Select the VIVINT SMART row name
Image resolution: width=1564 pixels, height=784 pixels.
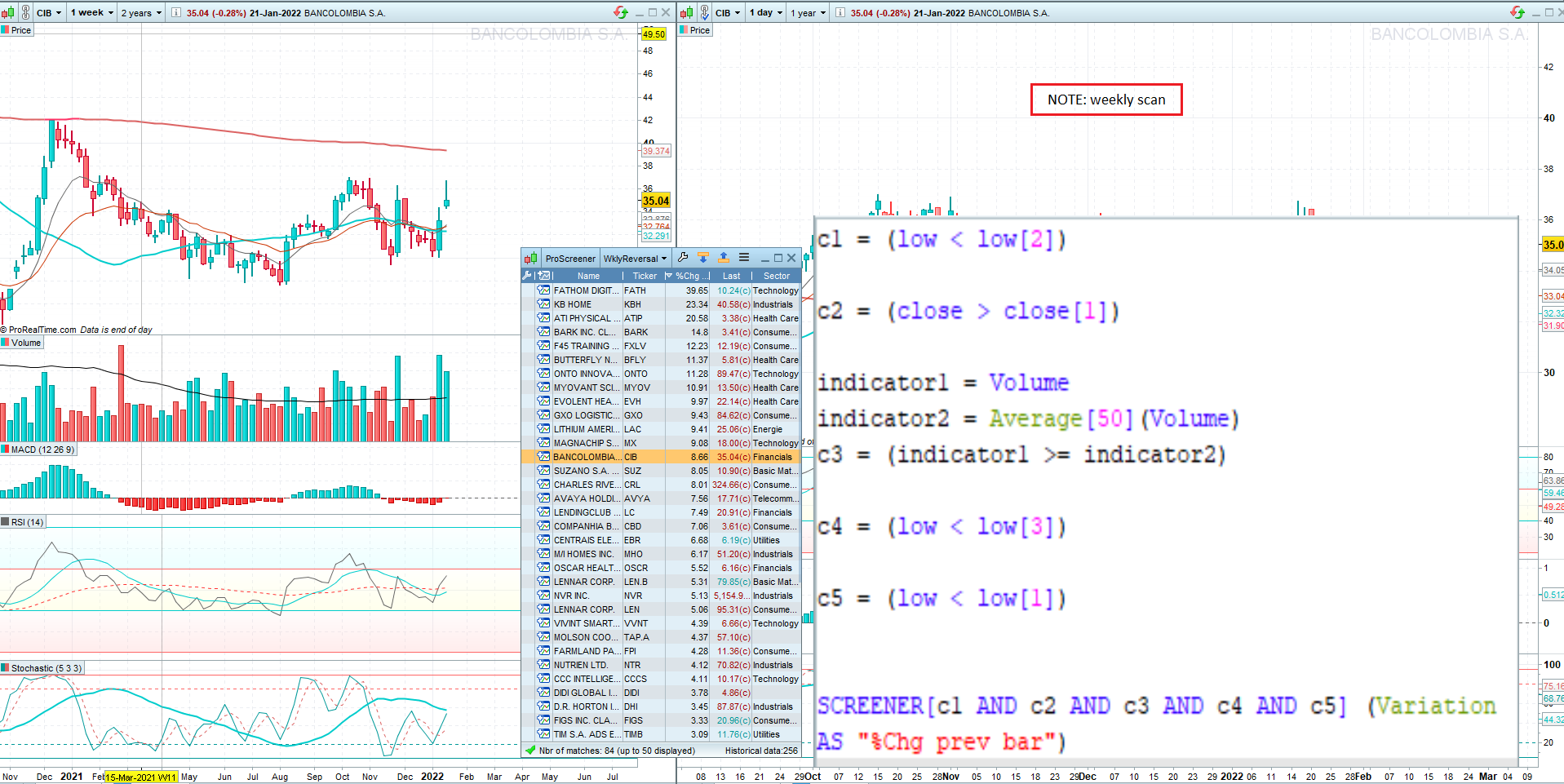[x=586, y=623]
